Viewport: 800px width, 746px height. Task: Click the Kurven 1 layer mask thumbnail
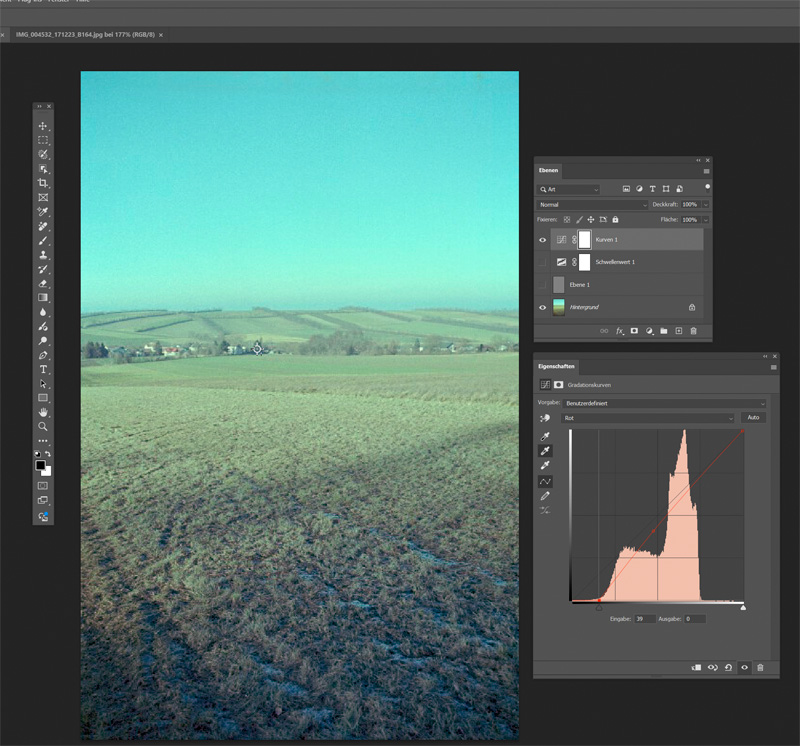click(x=584, y=239)
